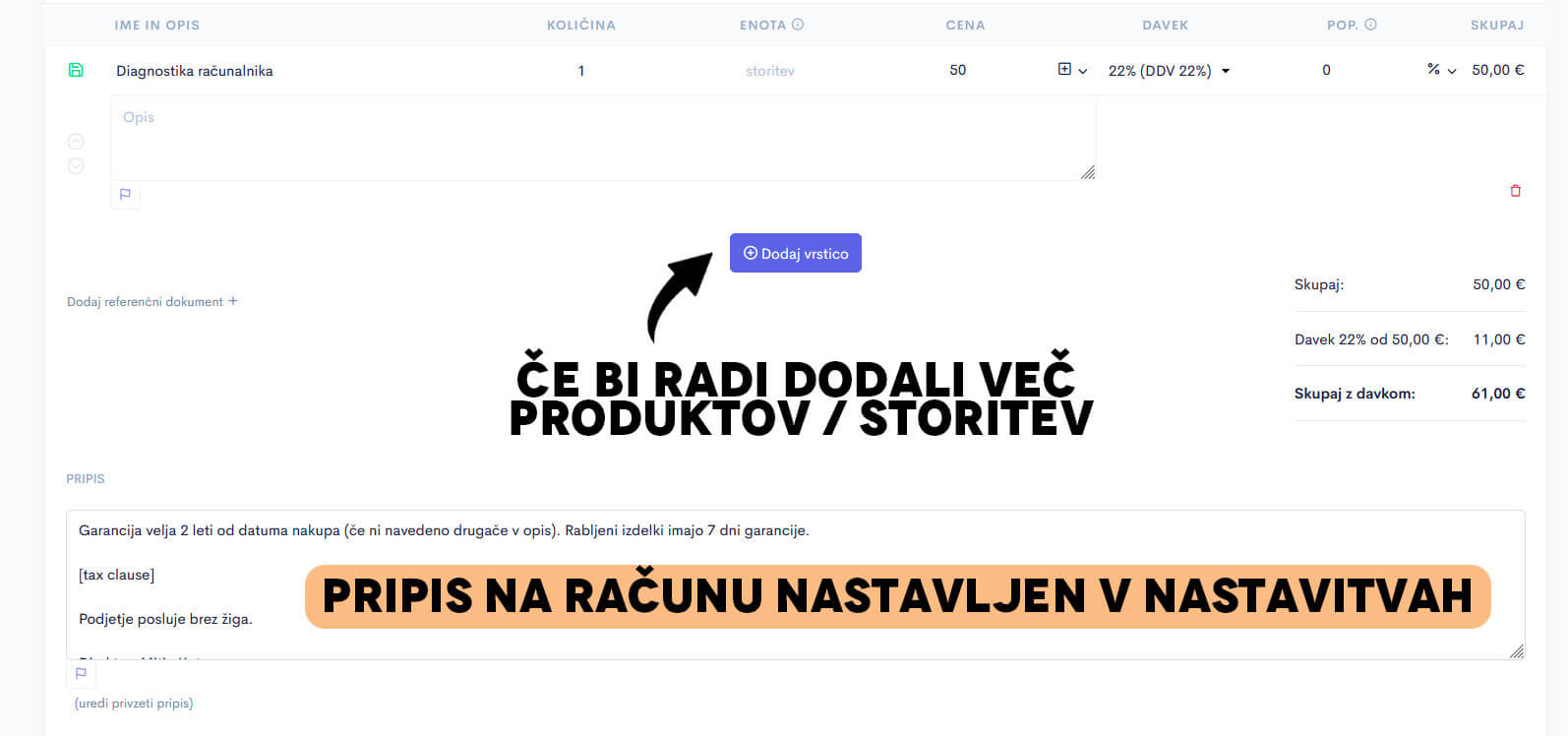Click Opis description textarea

603,138
